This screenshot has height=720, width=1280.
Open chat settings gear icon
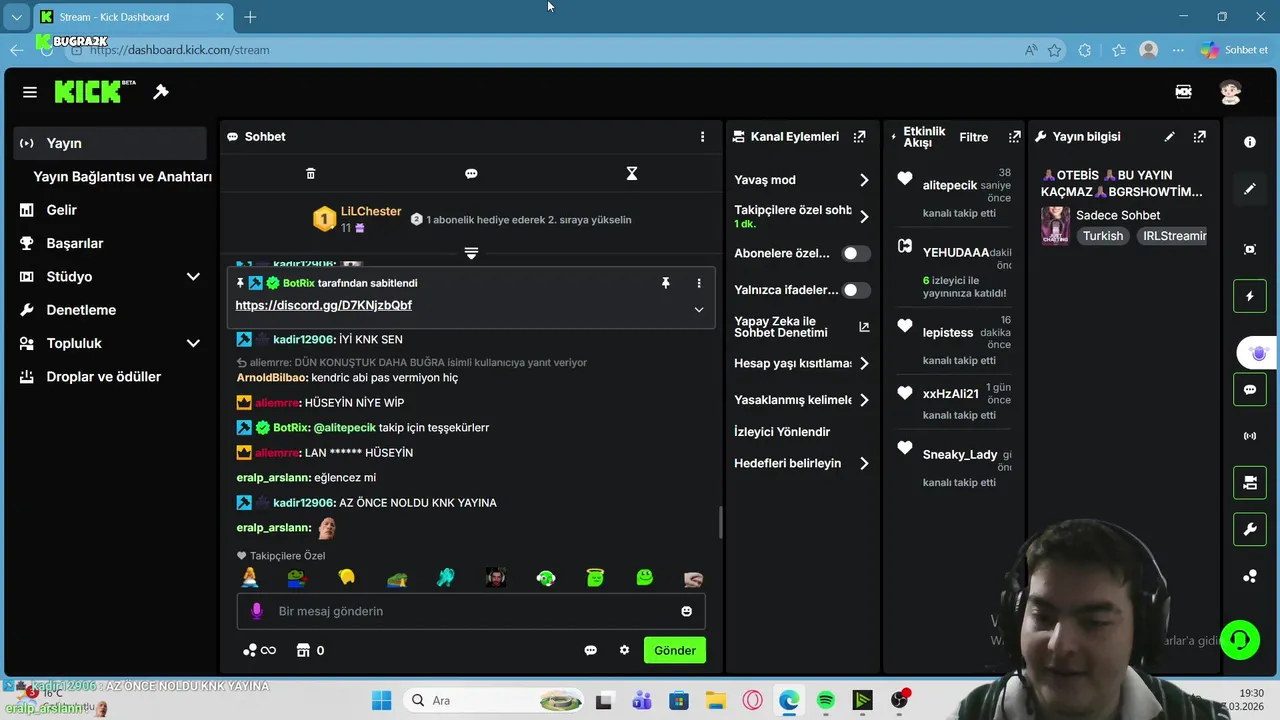point(624,650)
